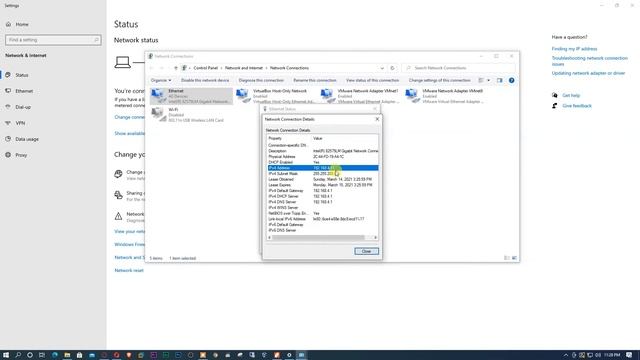Expand the address bar history dropdown
This screenshot has width=640, height=360.
(382, 68)
